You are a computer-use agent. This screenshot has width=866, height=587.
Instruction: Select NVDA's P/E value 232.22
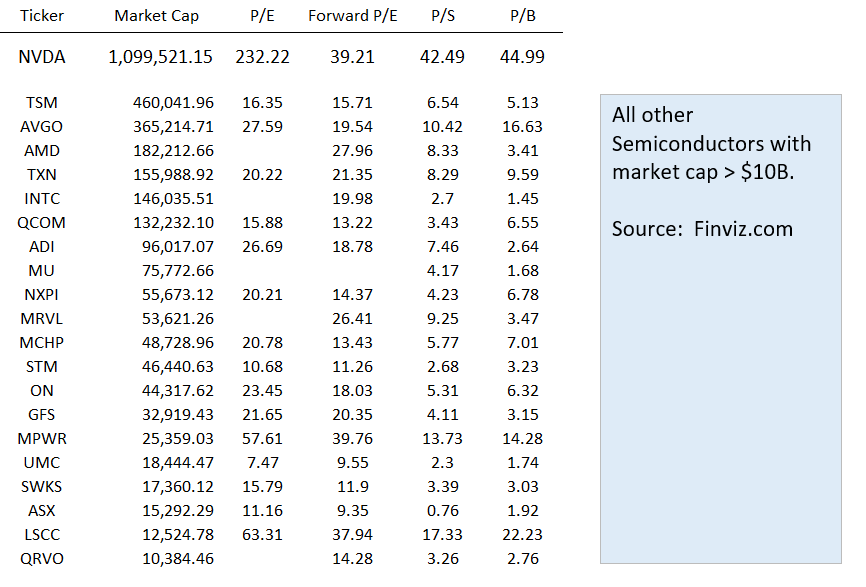262,57
